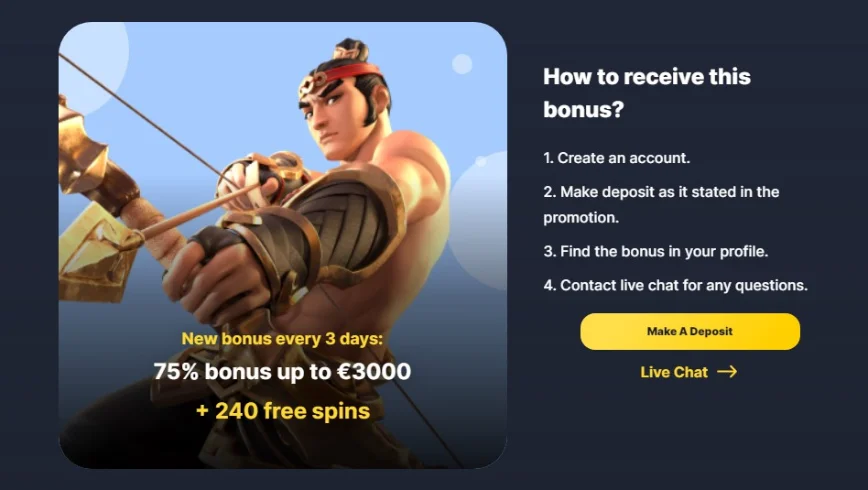The height and width of the screenshot is (490, 868).
Task: Click the '75% bonus up to €3000' text
Action: (x=282, y=372)
